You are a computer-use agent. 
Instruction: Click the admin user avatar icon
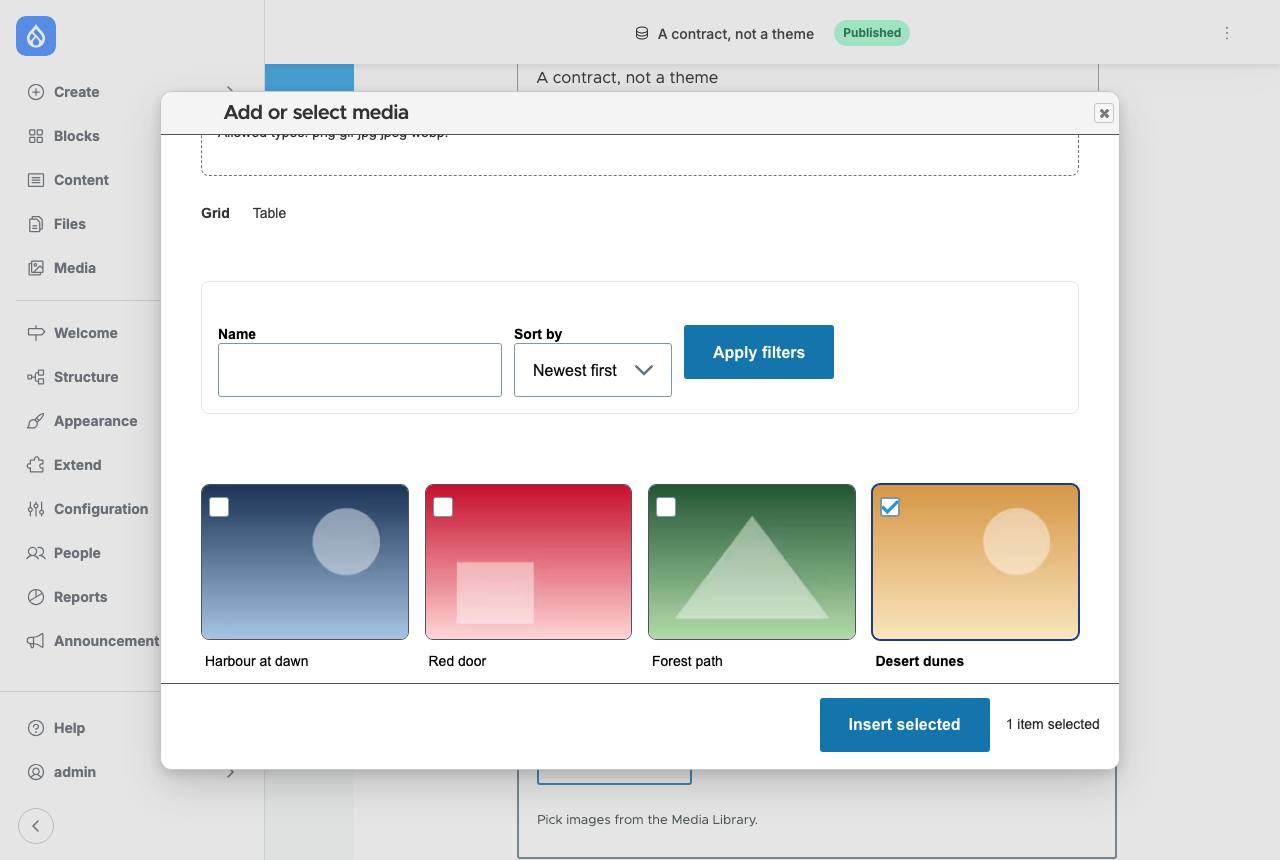tap(36, 772)
